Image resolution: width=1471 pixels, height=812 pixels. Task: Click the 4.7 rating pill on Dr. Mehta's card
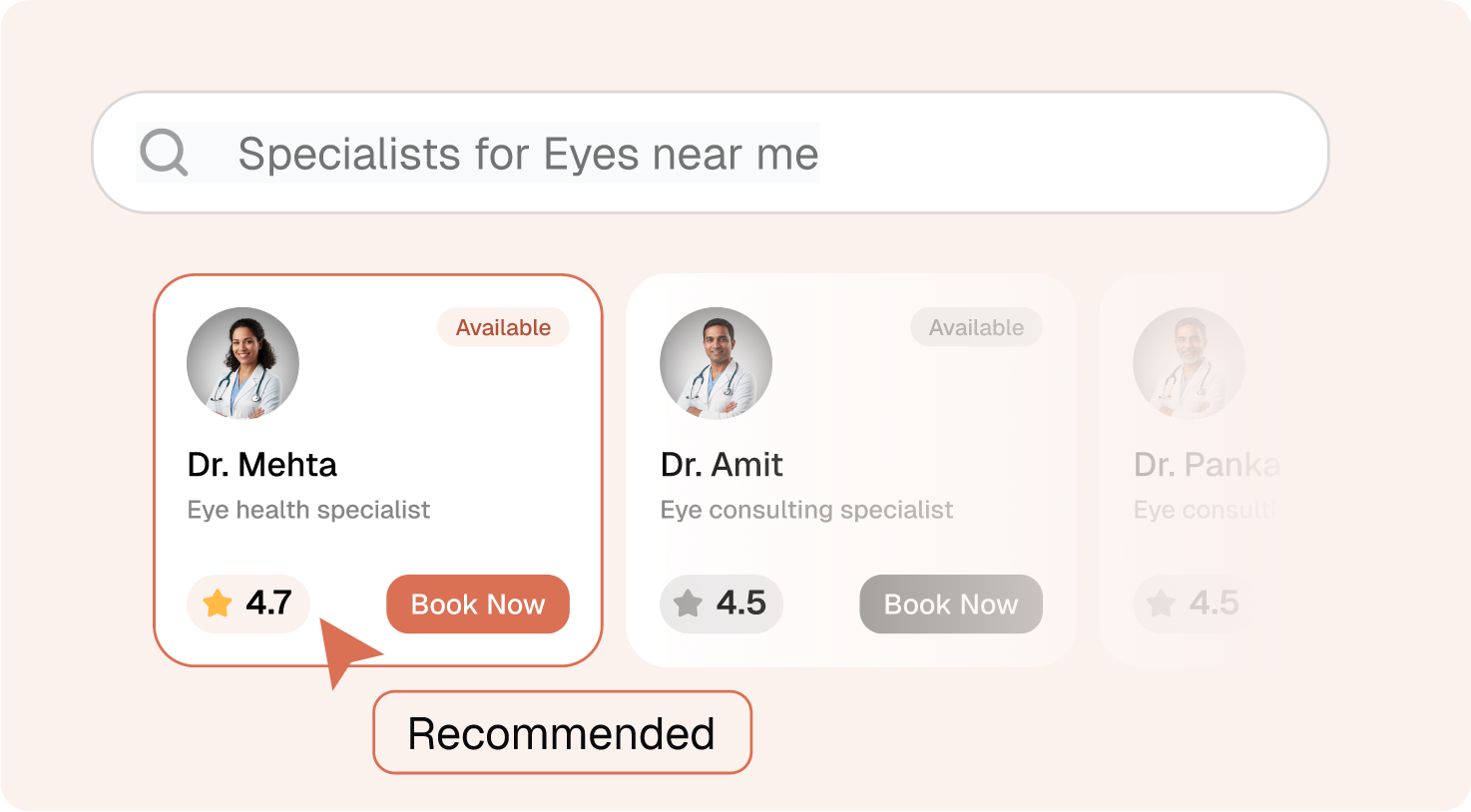247,604
